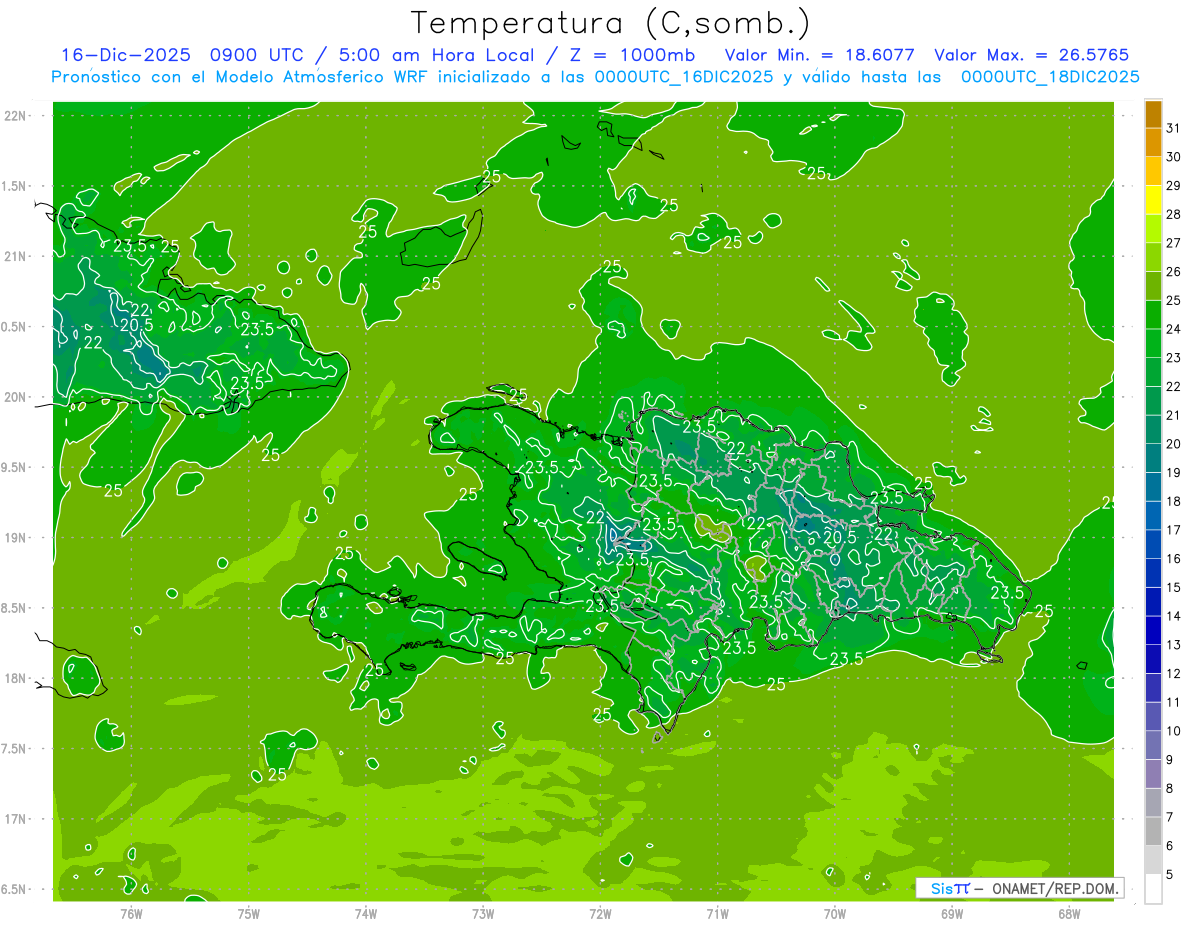Viewport: 1200px width, 927px height.
Task: Click the "0900 UTC" time text
Action: pyautogui.click(x=256, y=55)
